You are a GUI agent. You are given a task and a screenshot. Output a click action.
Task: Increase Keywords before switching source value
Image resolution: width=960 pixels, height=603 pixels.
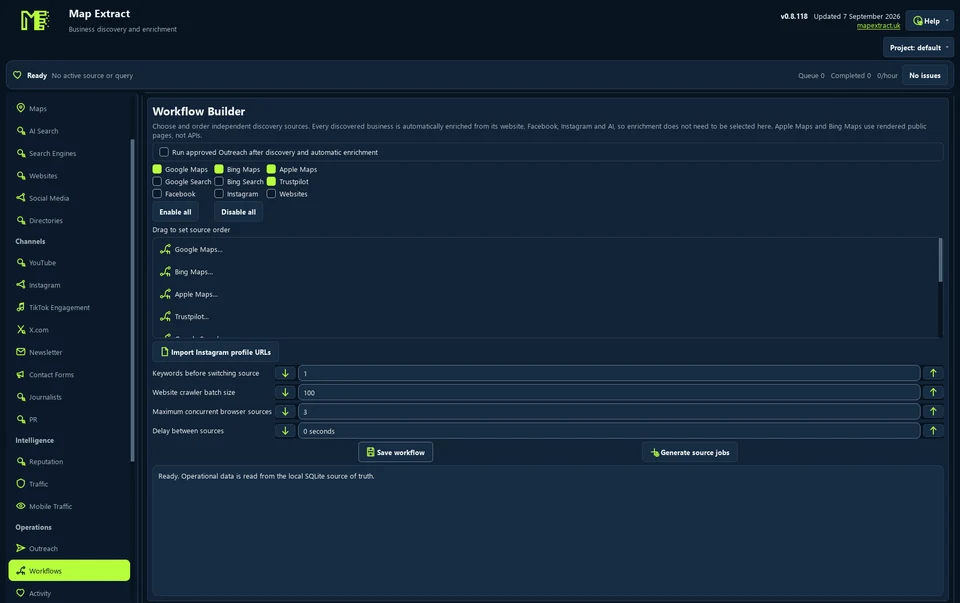[933, 373]
